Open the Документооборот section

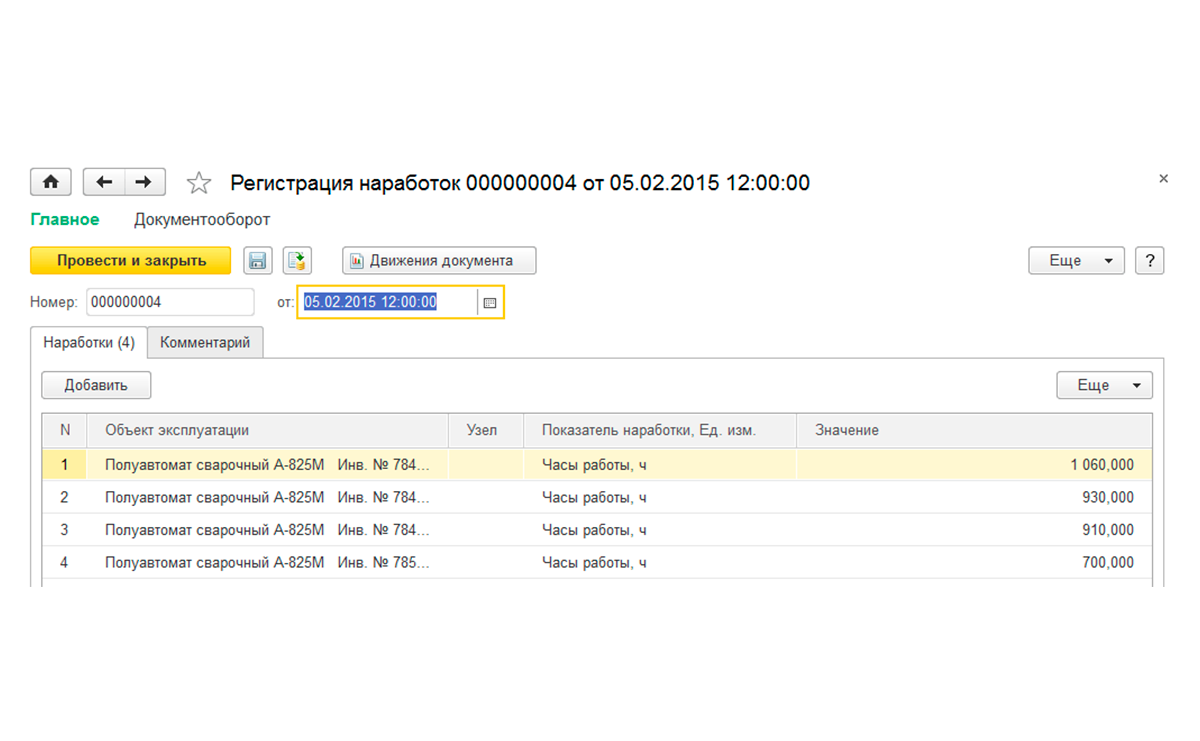click(x=202, y=219)
